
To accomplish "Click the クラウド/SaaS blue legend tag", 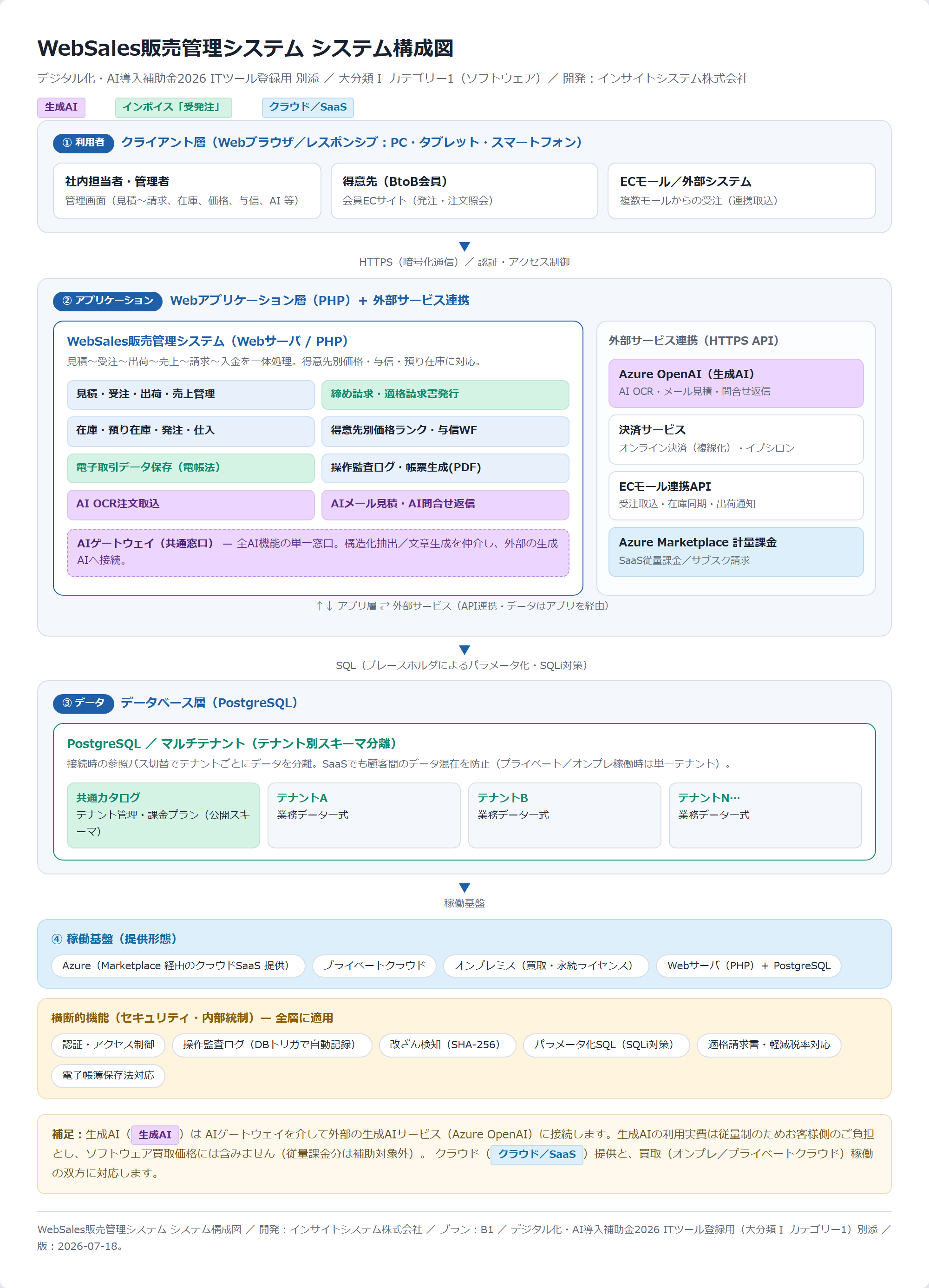I will pyautogui.click(x=308, y=107).
